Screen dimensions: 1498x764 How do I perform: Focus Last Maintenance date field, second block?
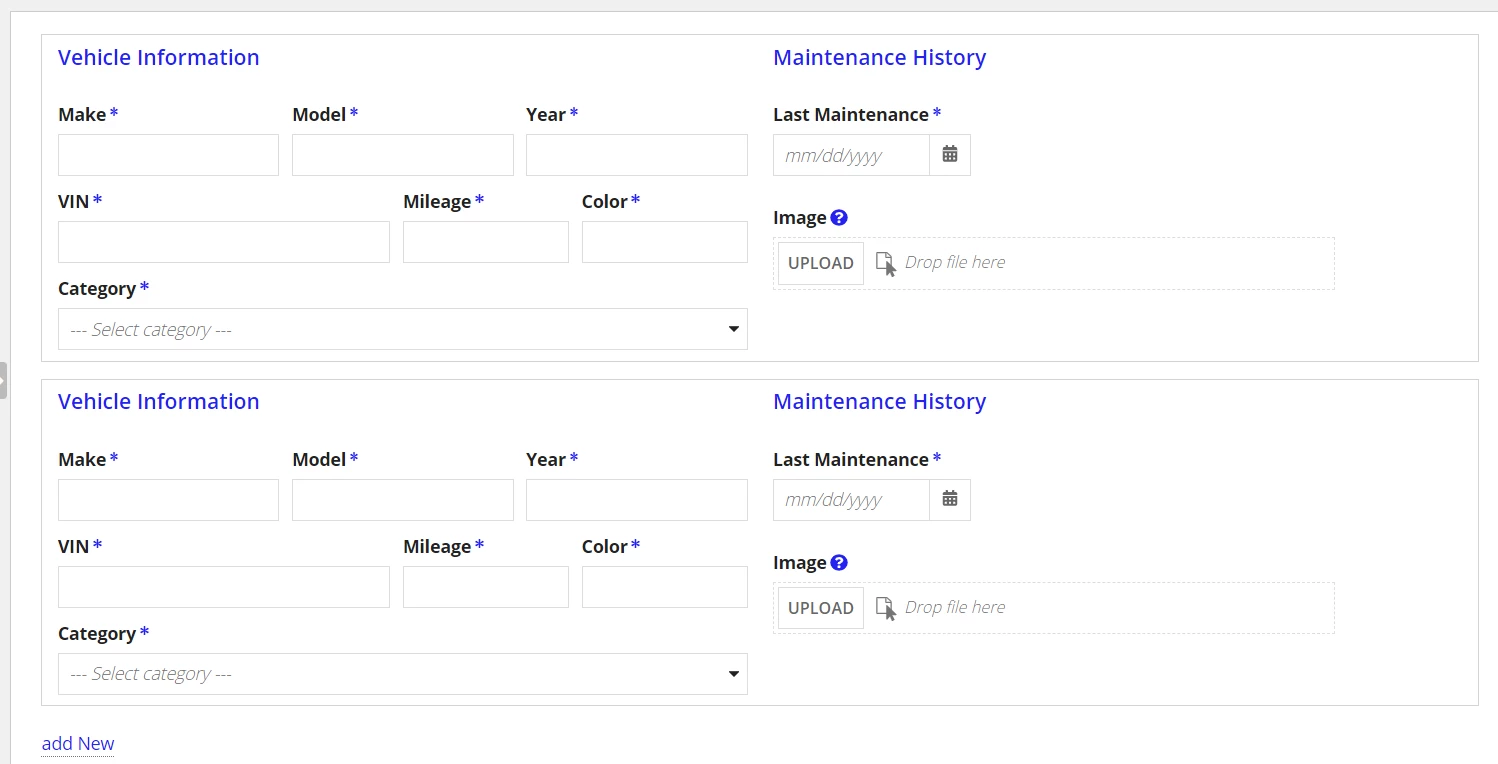(851, 500)
